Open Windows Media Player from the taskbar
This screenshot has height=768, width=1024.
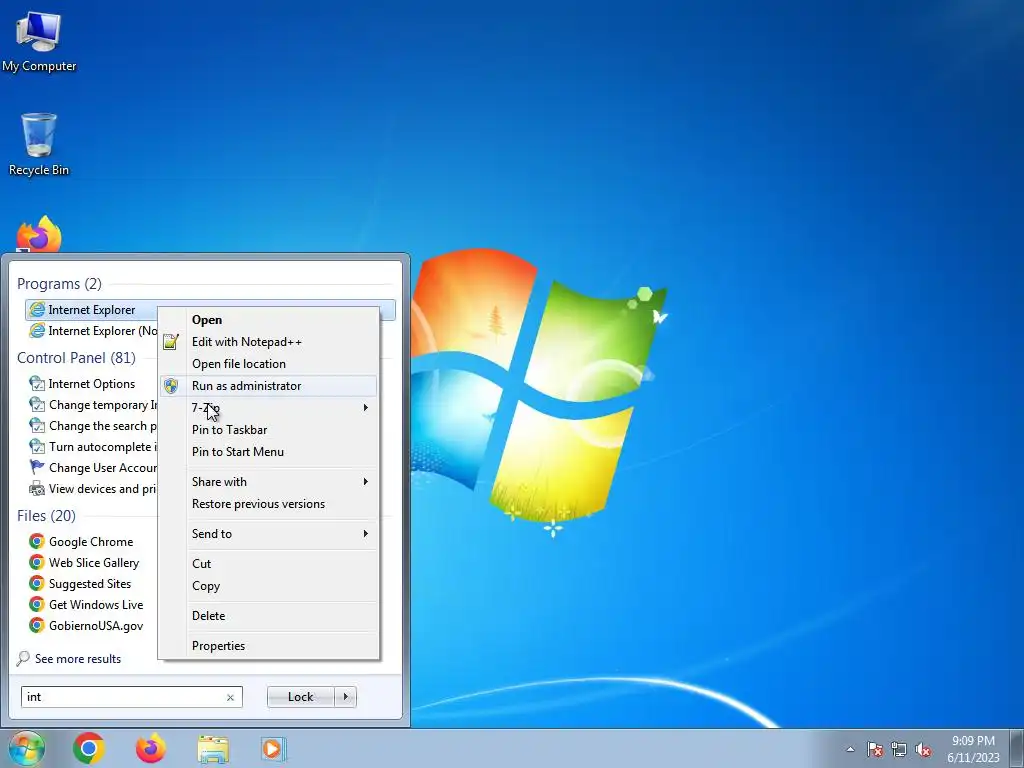tap(272, 748)
